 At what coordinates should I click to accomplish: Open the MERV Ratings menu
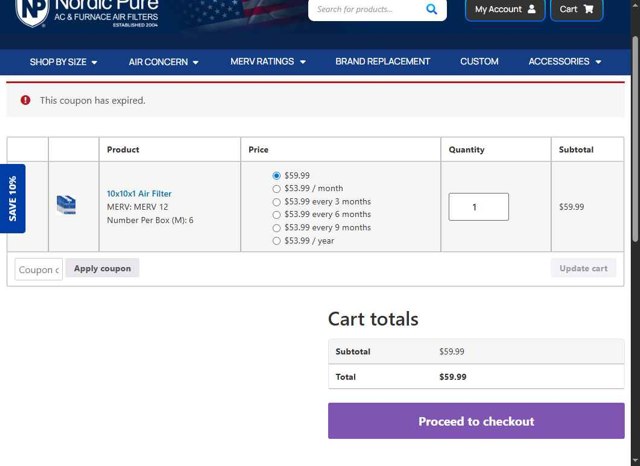[x=268, y=62]
